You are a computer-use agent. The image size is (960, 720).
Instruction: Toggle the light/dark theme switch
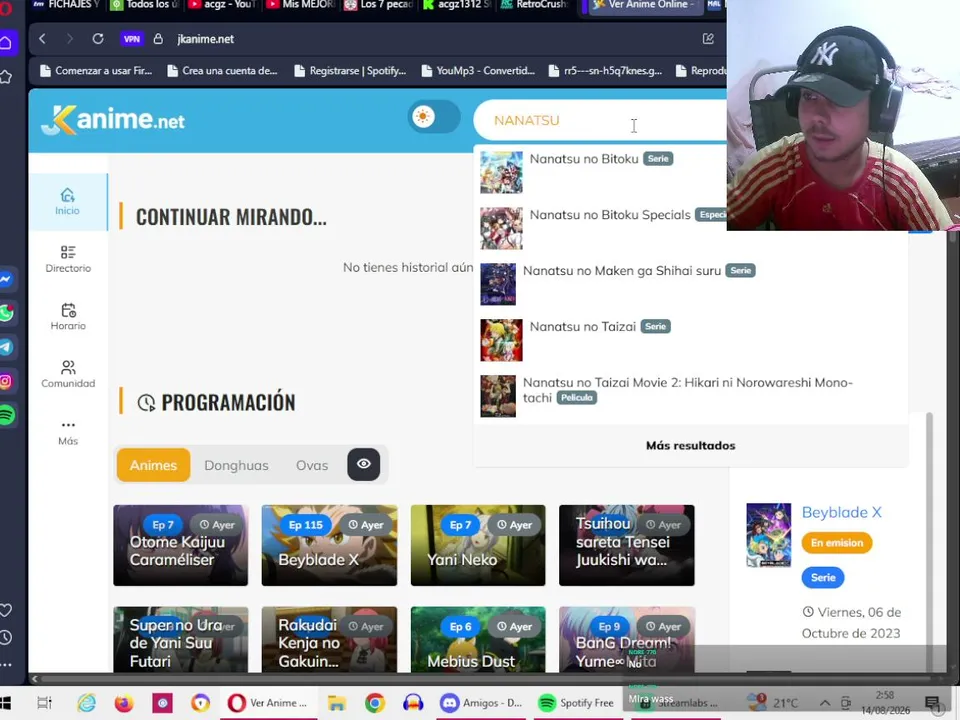click(434, 117)
